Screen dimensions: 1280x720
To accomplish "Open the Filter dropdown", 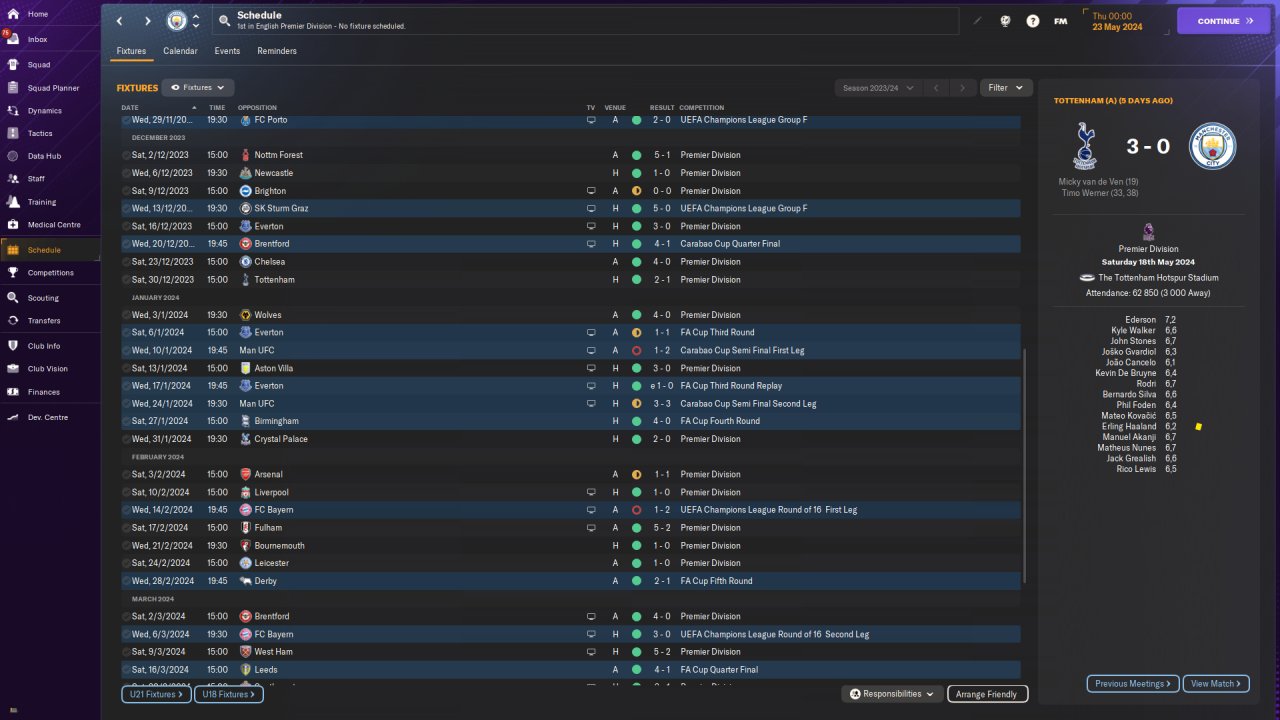I will [x=1006, y=88].
